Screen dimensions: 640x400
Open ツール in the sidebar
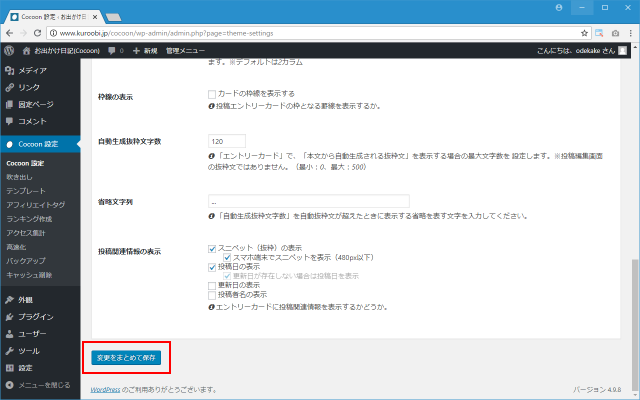pos(29,351)
